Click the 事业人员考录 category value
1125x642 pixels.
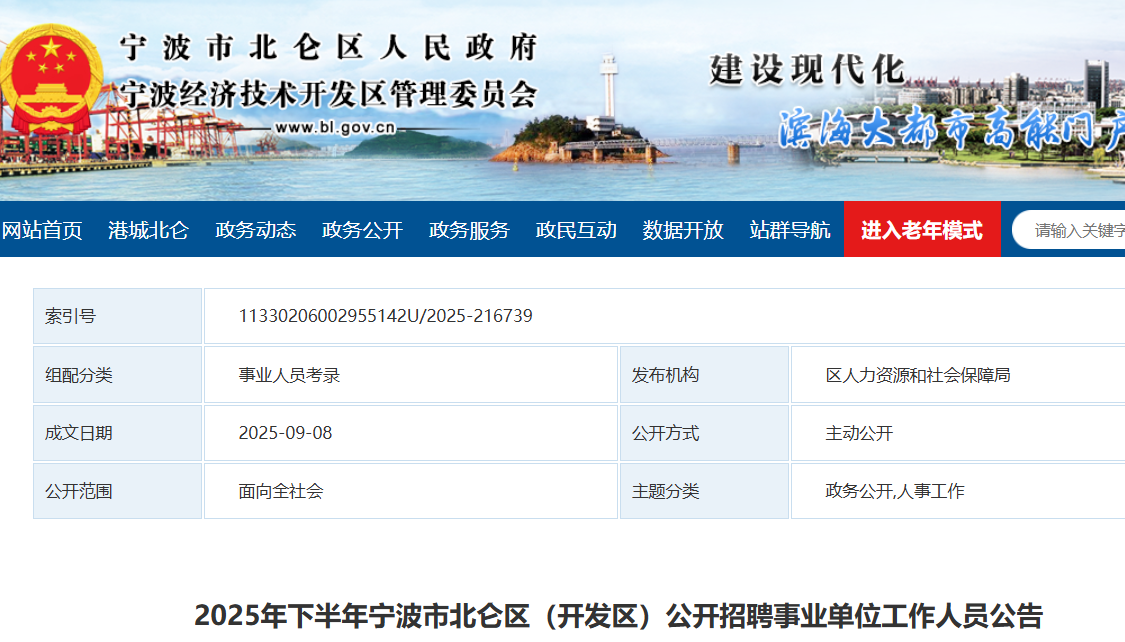coord(289,375)
